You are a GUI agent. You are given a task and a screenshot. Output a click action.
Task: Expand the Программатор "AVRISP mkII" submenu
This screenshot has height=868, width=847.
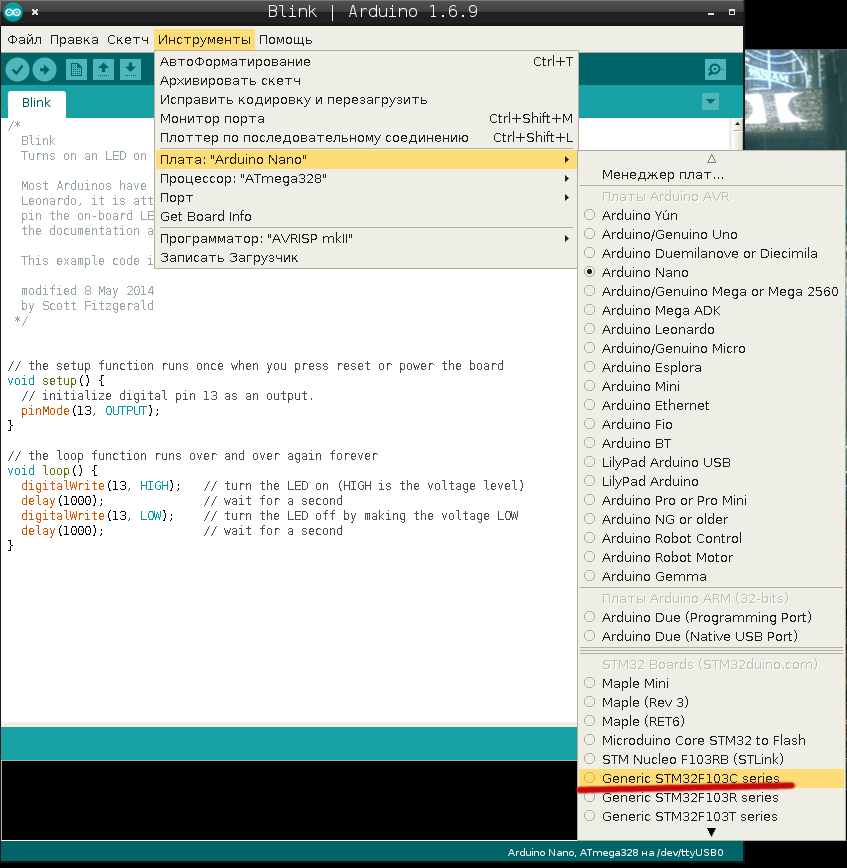[x=365, y=239]
